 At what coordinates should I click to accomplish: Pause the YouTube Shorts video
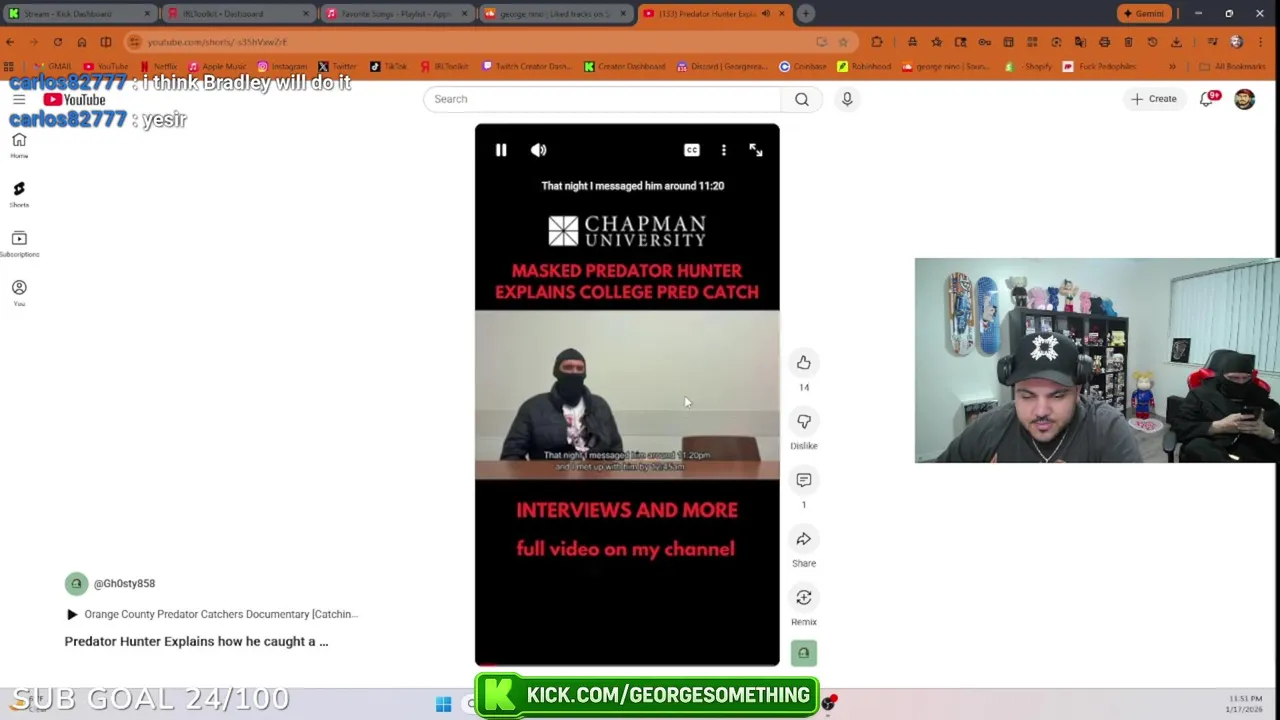pyautogui.click(x=501, y=150)
